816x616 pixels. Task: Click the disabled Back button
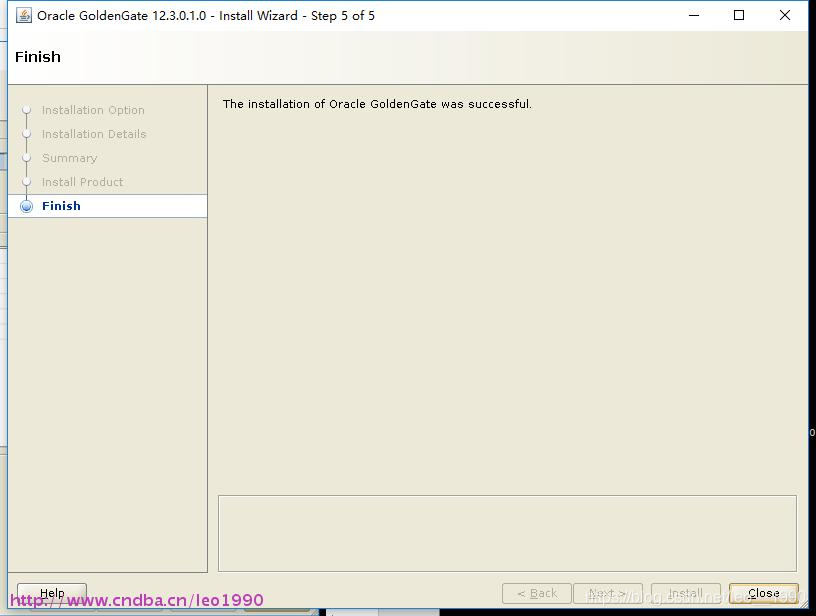click(x=537, y=593)
